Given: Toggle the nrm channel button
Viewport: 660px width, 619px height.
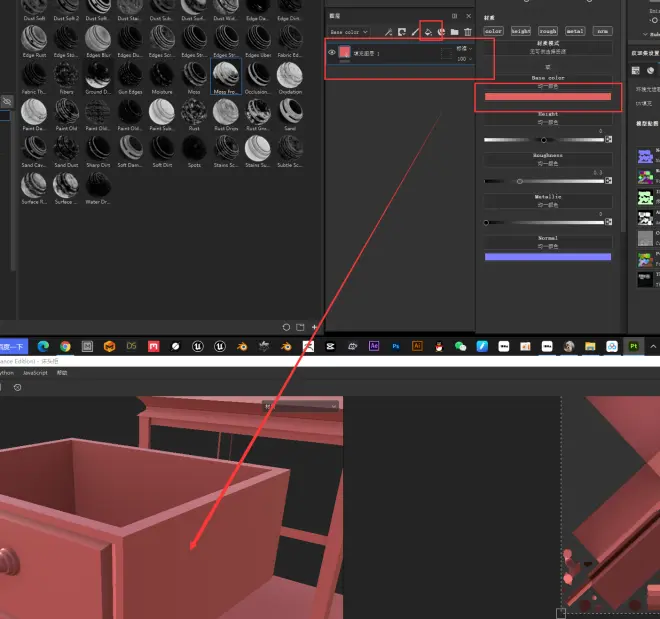Looking at the screenshot, I should click(602, 31).
